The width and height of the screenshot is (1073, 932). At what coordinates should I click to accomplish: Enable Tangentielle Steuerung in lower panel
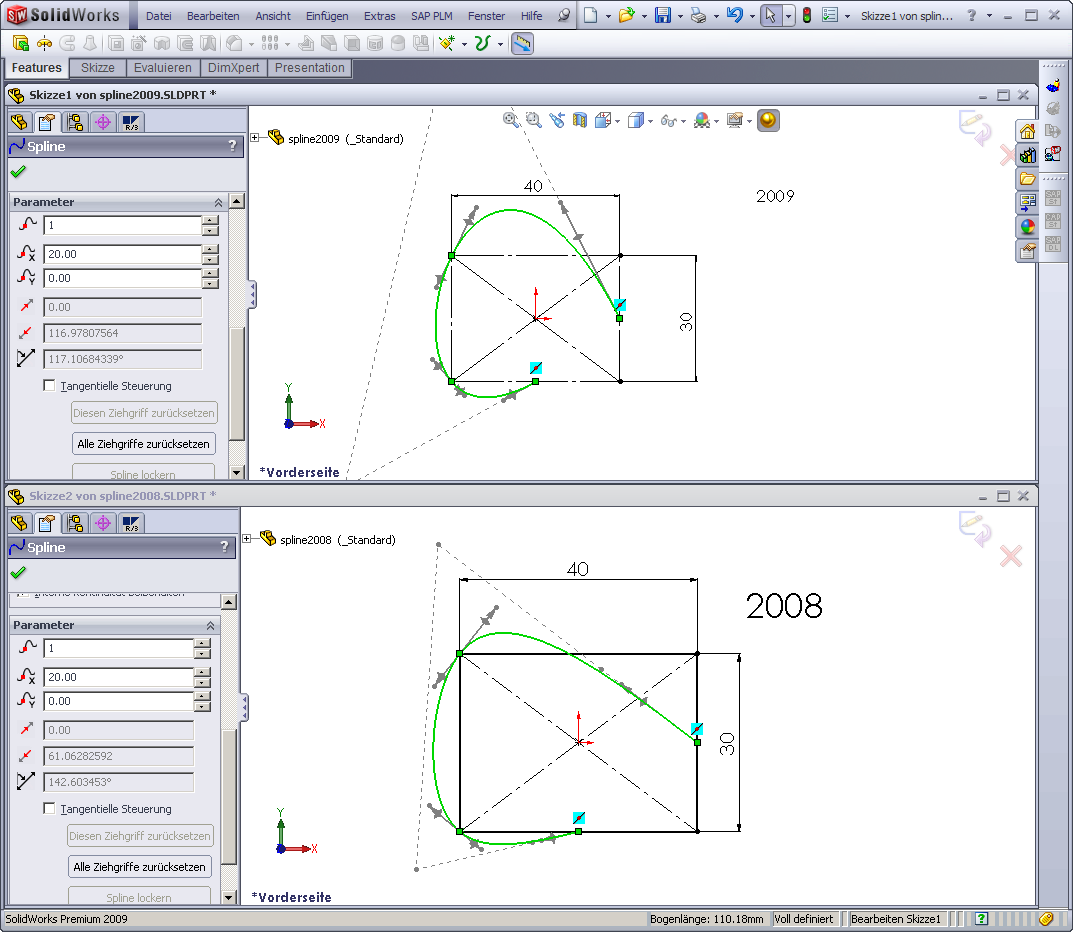point(49,808)
